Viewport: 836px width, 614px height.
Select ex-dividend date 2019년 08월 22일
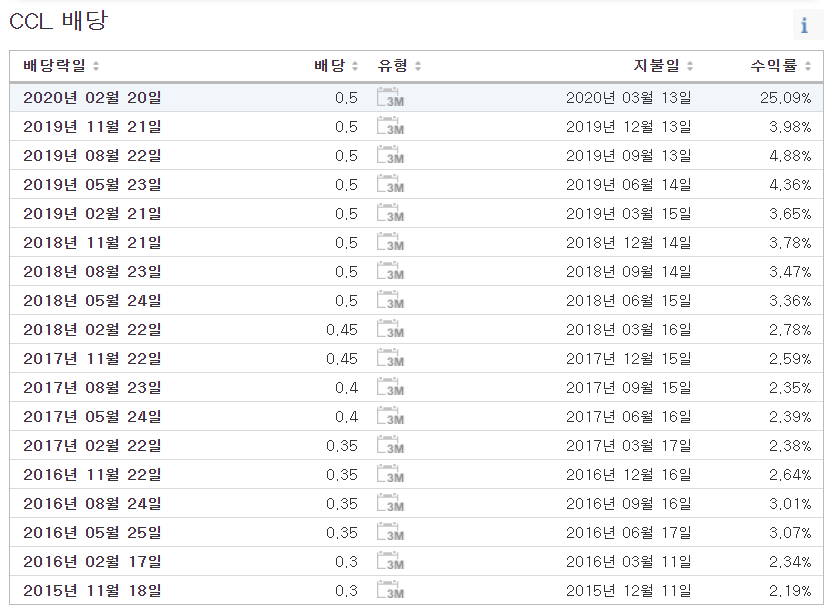92,156
